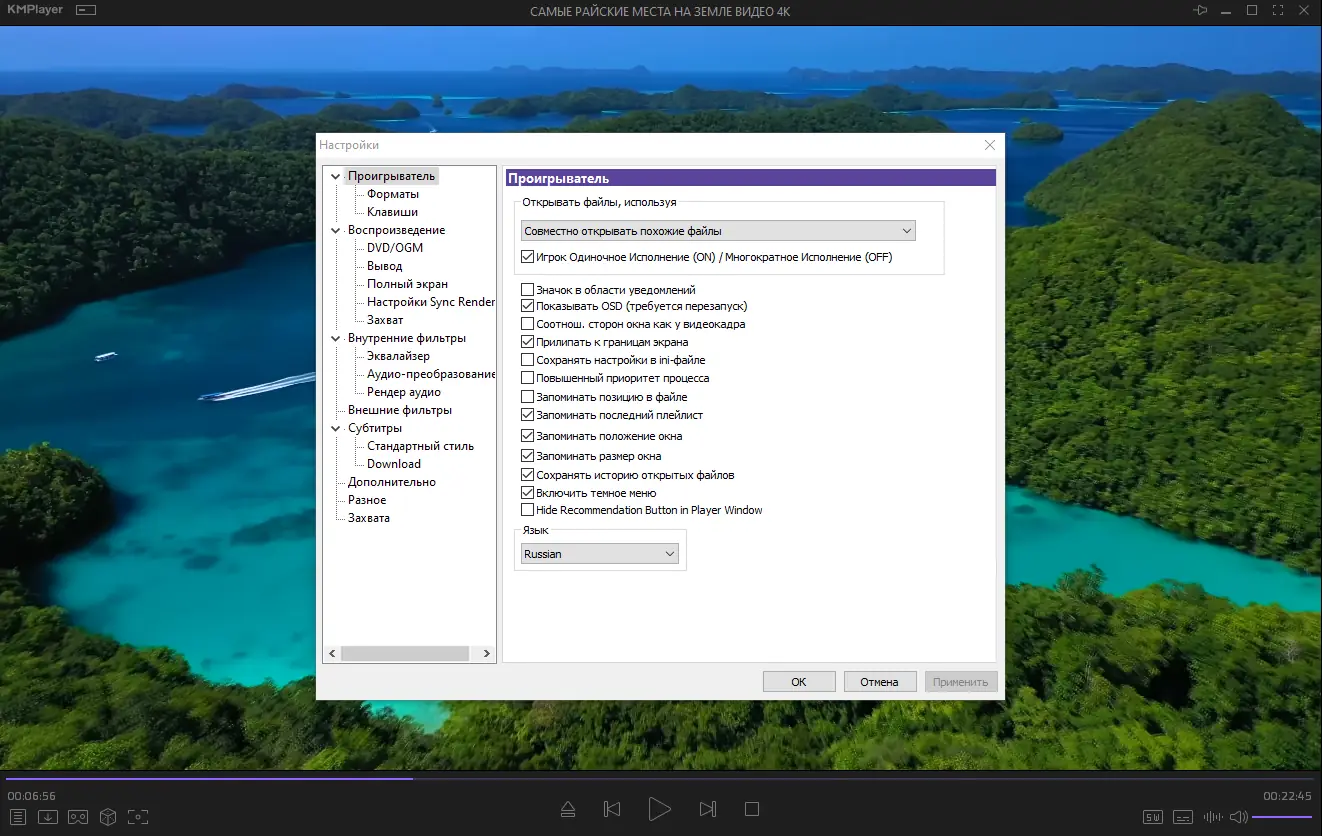
Task: Select Настройки Sync Render item
Action: (x=430, y=302)
